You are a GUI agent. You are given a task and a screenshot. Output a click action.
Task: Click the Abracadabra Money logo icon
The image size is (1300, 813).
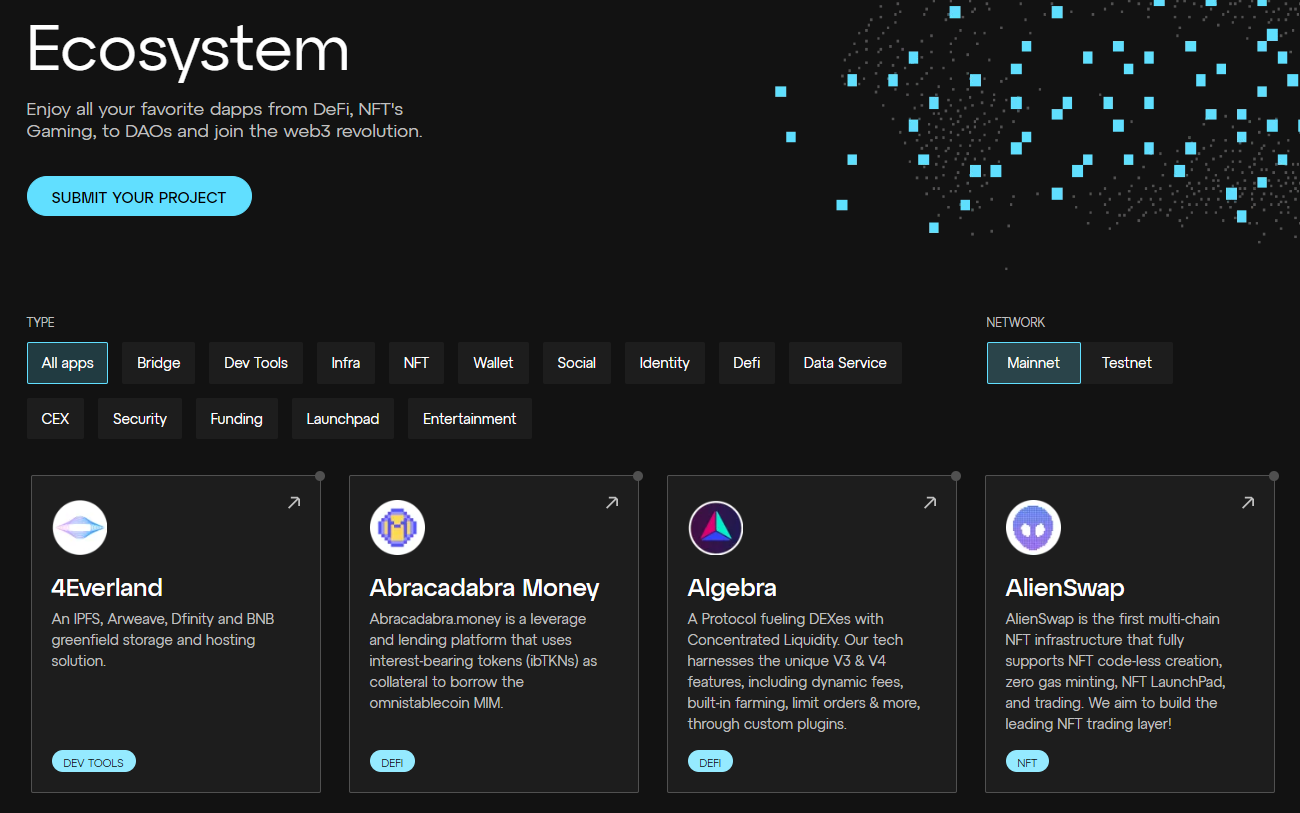pyautogui.click(x=397, y=527)
